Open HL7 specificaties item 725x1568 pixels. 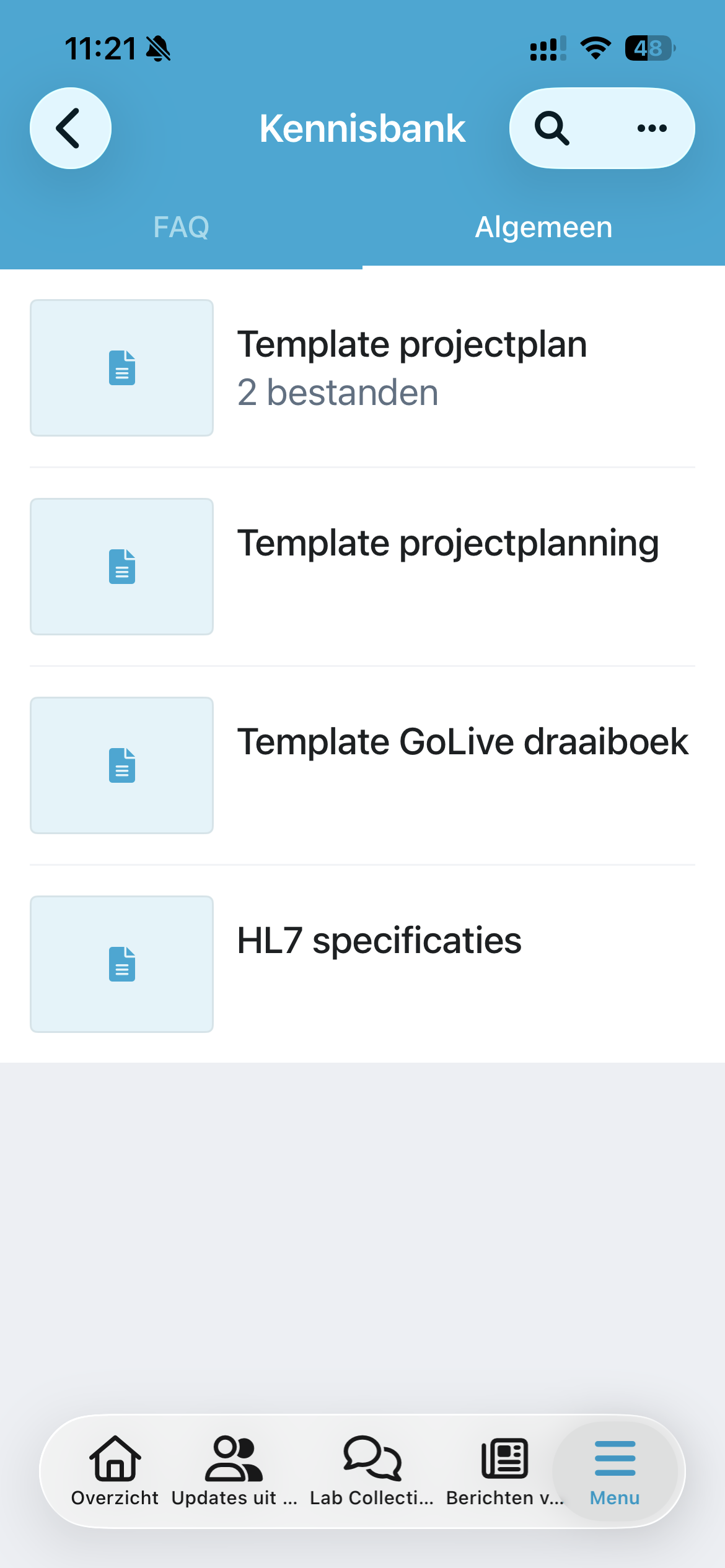click(x=379, y=941)
